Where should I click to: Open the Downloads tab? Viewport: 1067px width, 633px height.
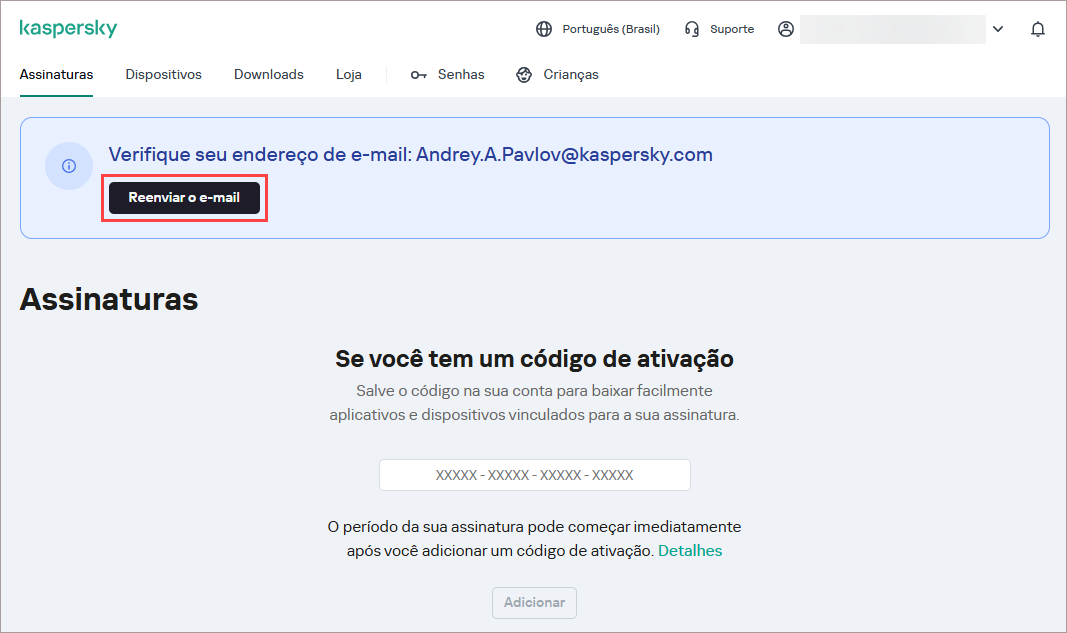click(268, 74)
